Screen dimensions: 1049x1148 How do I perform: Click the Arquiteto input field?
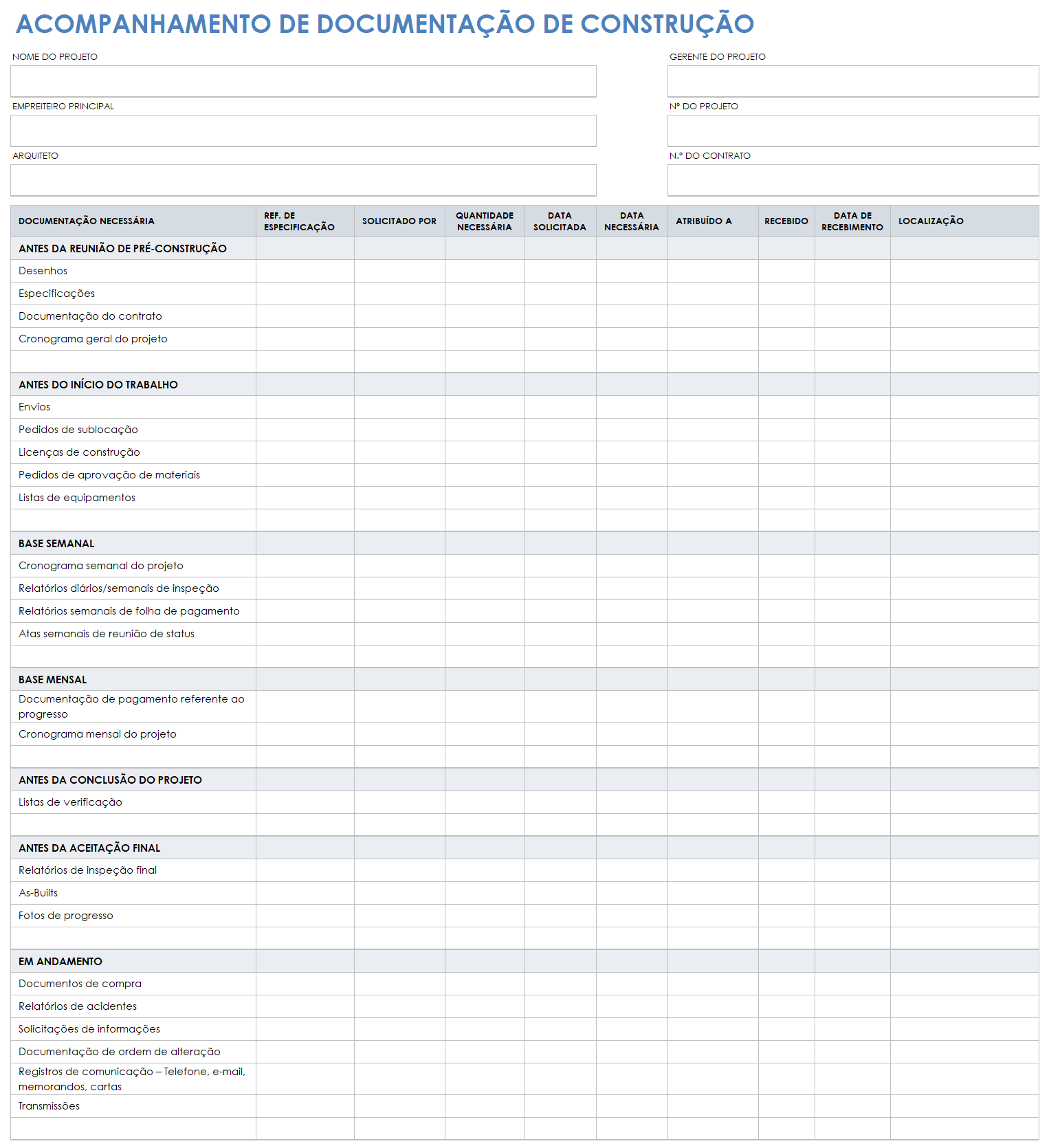click(x=303, y=180)
